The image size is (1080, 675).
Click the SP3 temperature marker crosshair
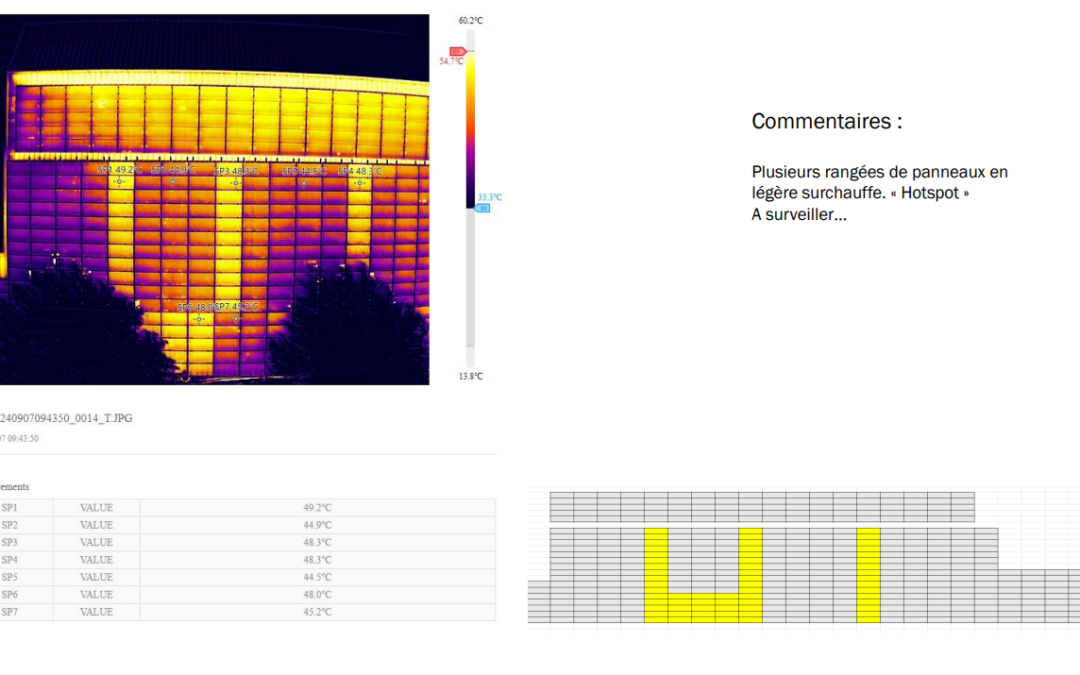pos(236,183)
